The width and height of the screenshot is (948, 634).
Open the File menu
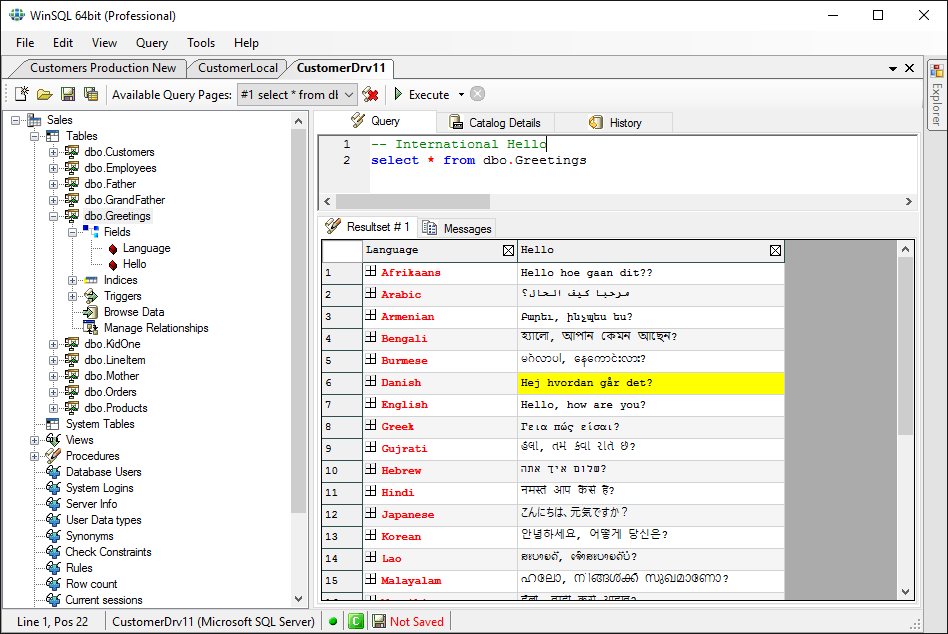point(25,42)
